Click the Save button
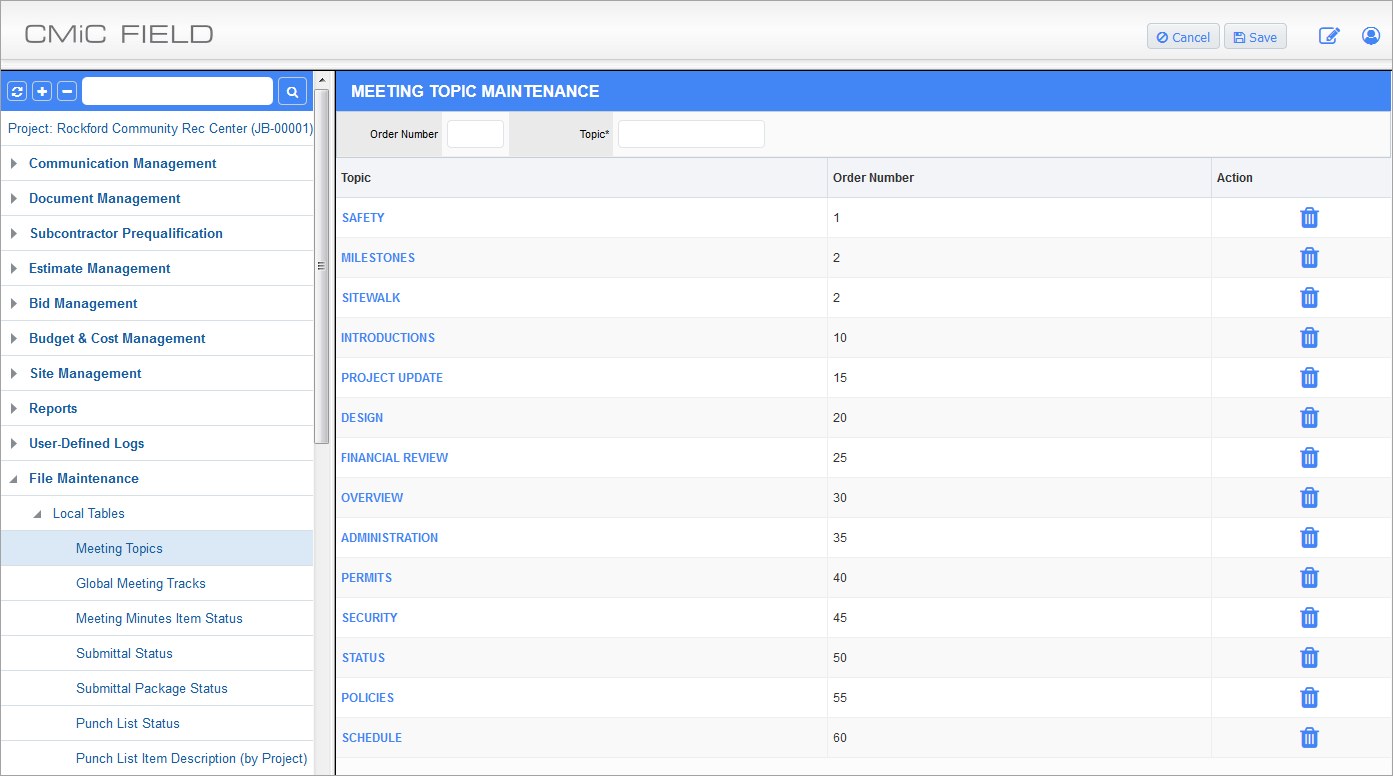 1255,37
